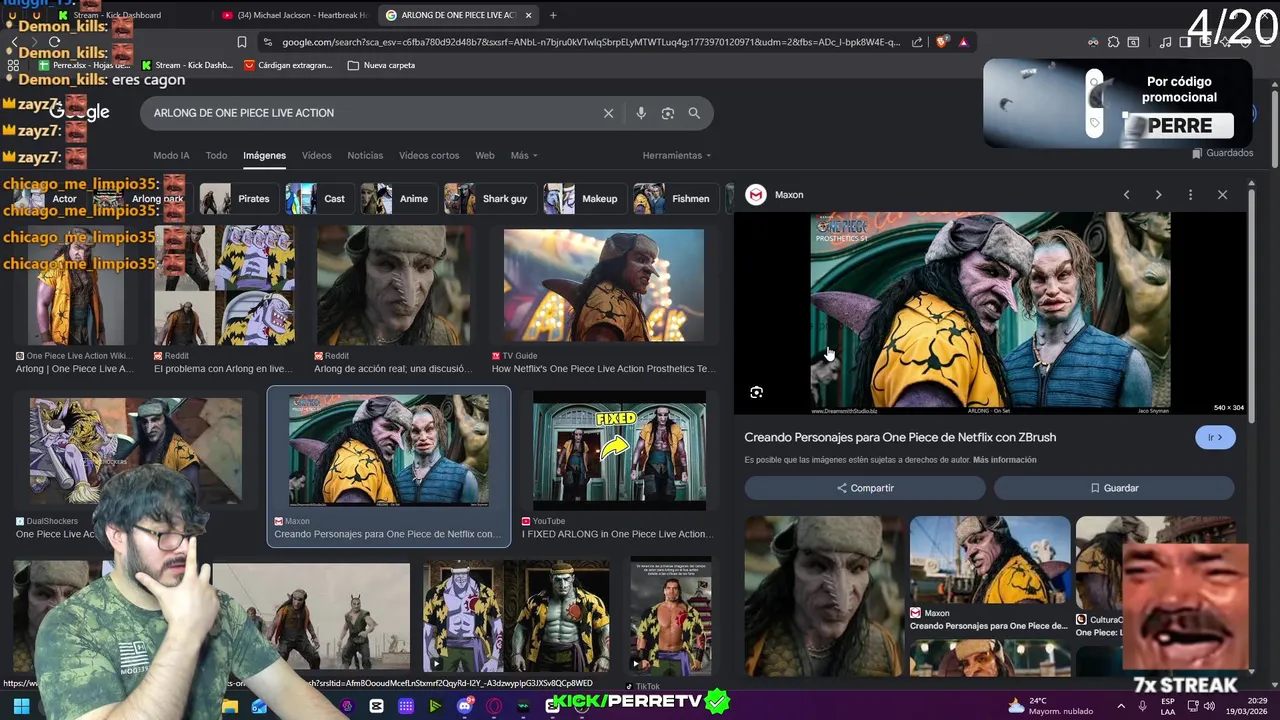
Task: Show previous image in preview panel
Action: point(1126,195)
